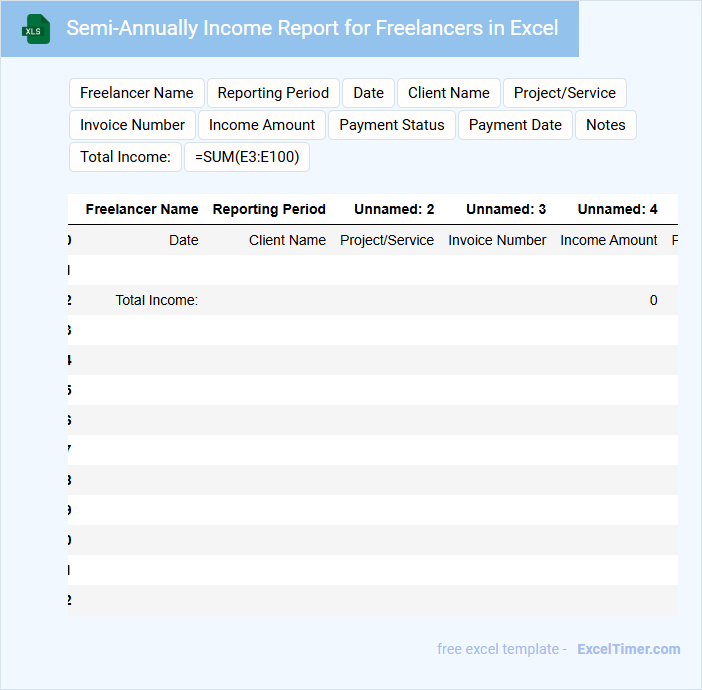Viewport: 702px width, 690px height.
Task: Click the =SUM(E3:E100) formula tag
Action: point(247,157)
